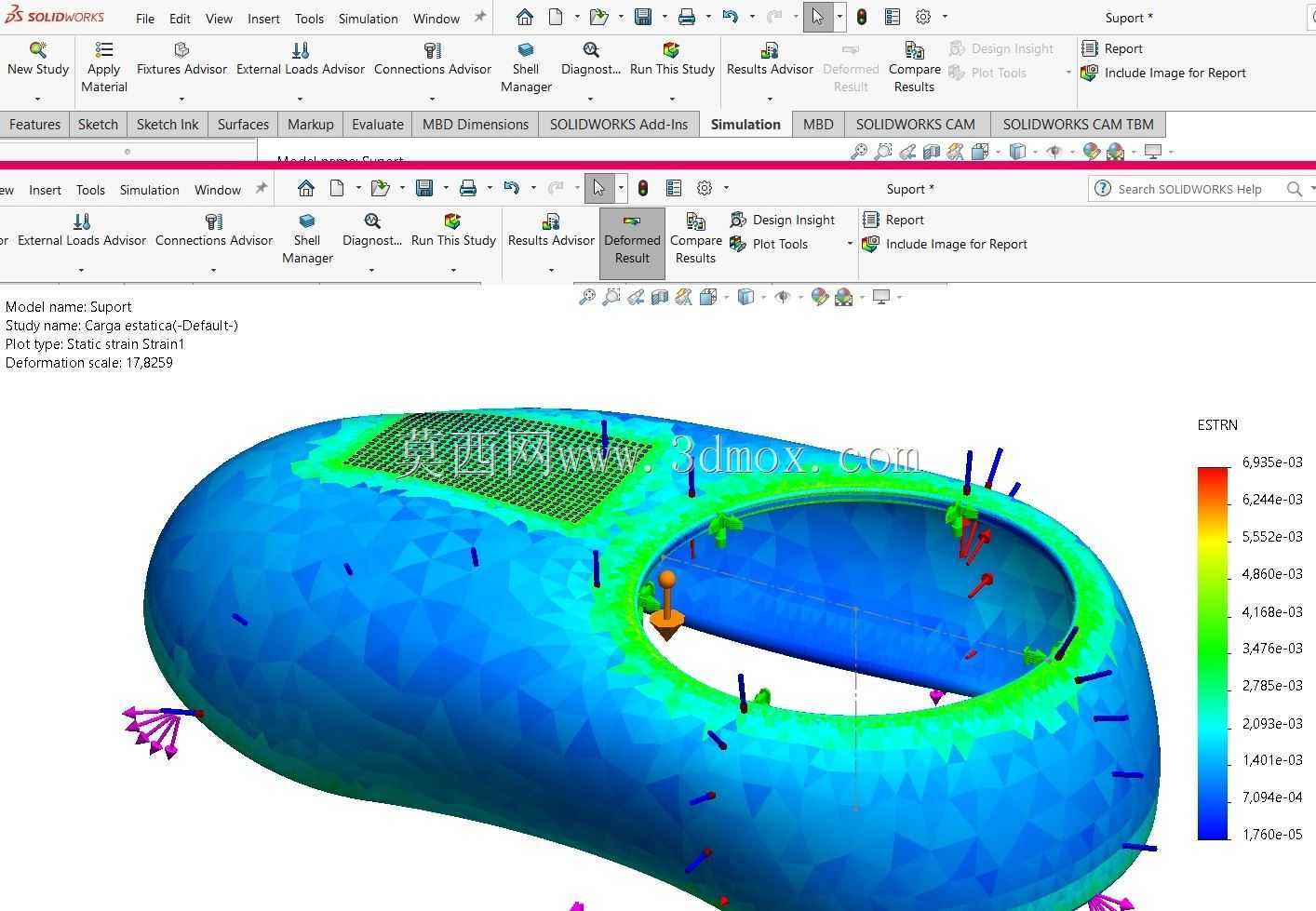Open the File menu
Screen dimensions: 1316x911
(x=145, y=18)
